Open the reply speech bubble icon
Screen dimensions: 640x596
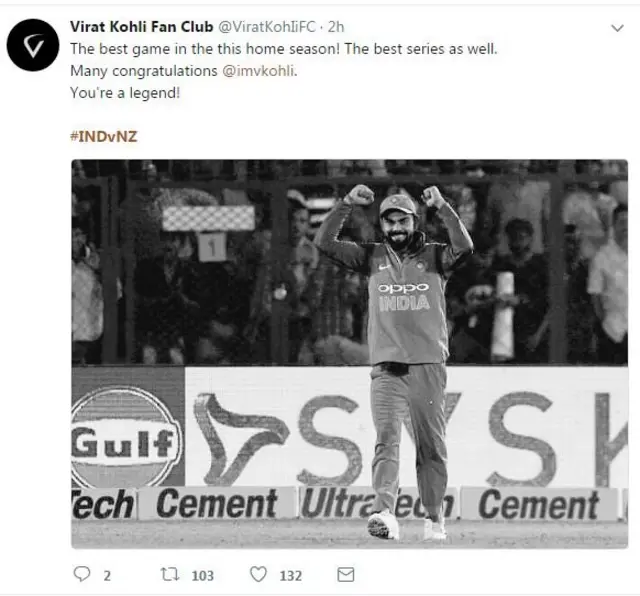[x=82, y=574]
